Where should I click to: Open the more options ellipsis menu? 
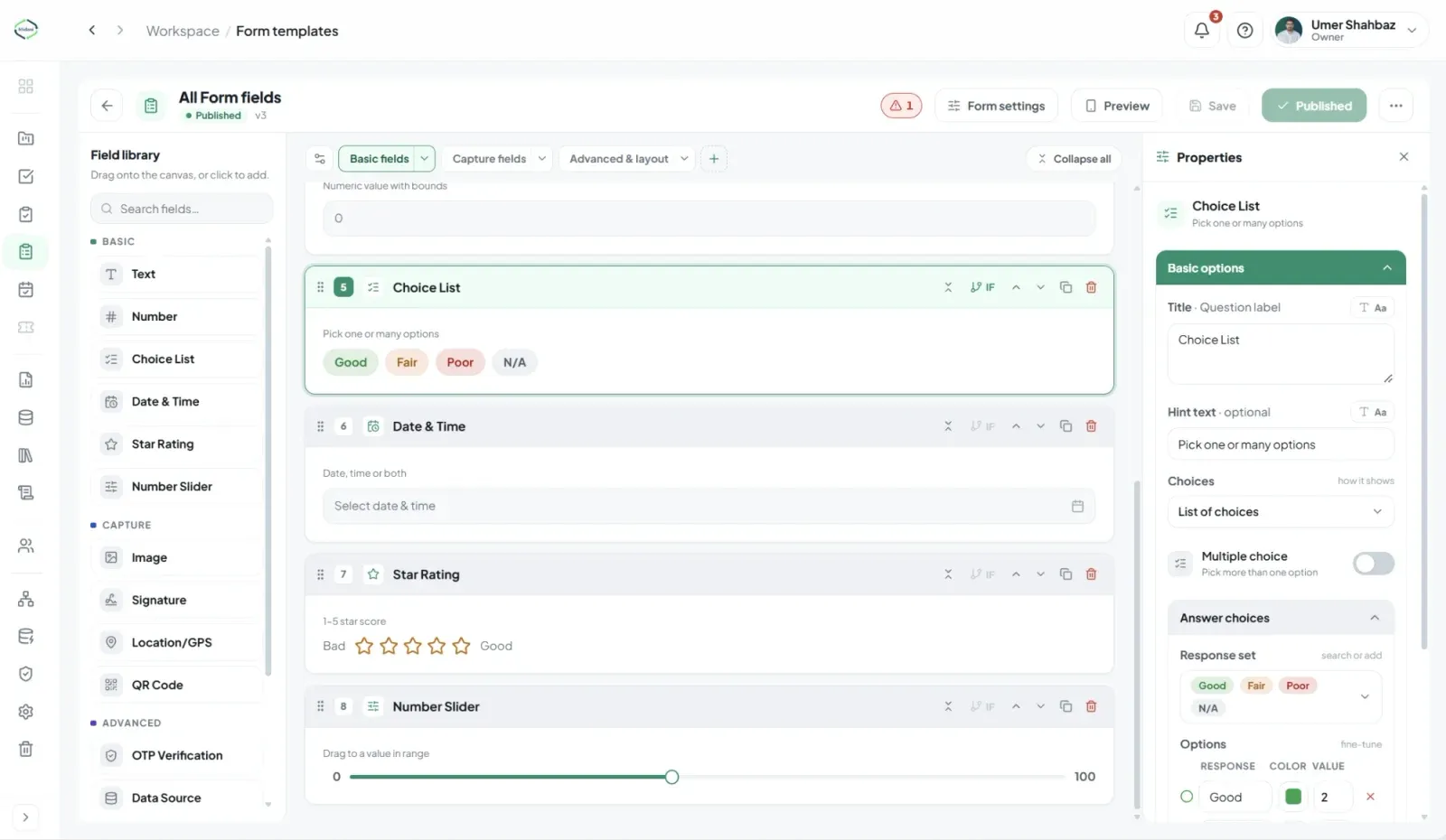click(x=1396, y=106)
